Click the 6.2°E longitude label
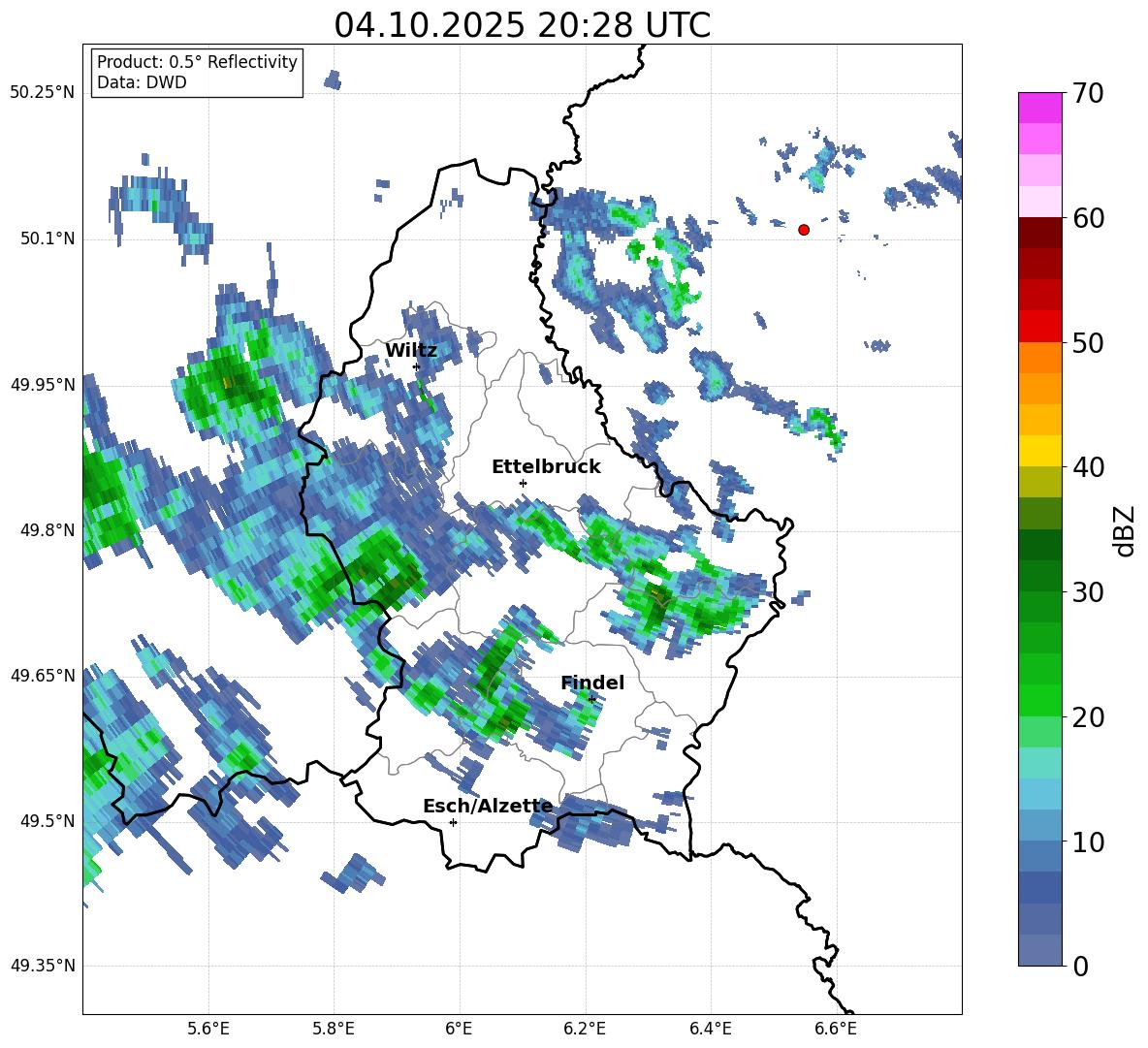The image size is (1148, 1048). [x=585, y=1029]
